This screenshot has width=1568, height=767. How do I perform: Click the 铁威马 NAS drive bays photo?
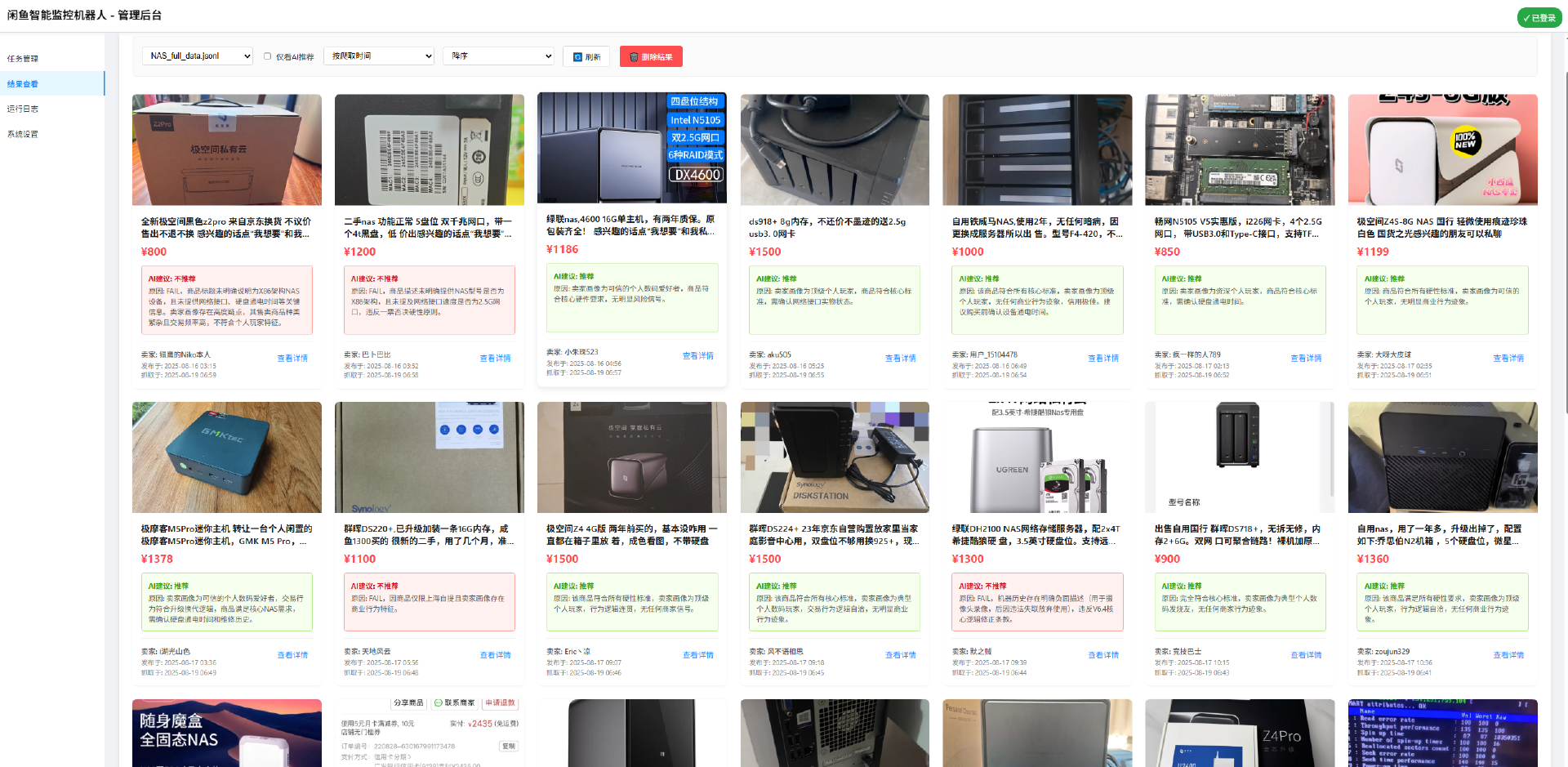(x=1037, y=149)
